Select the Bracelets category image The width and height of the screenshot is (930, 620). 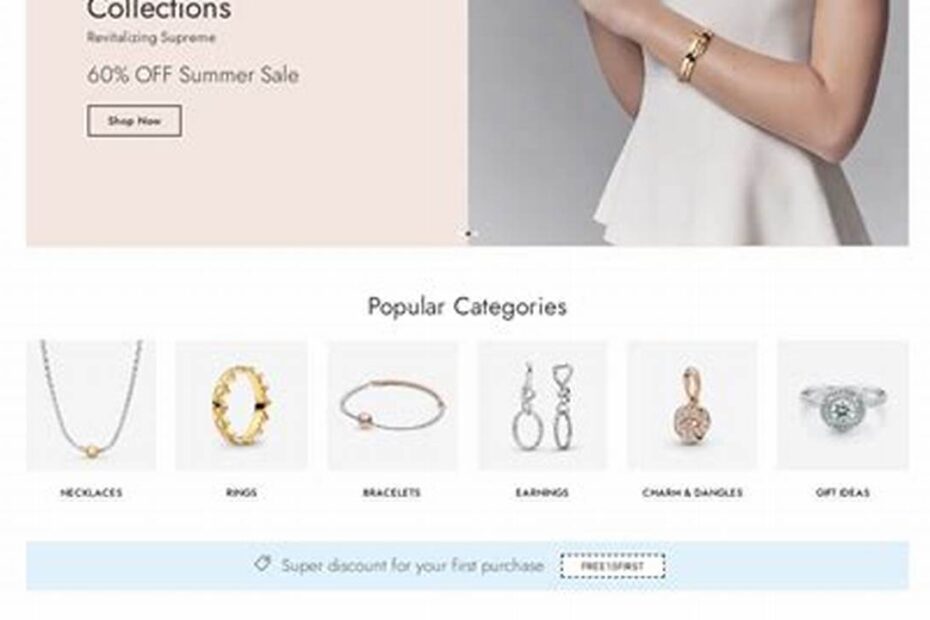(392, 405)
